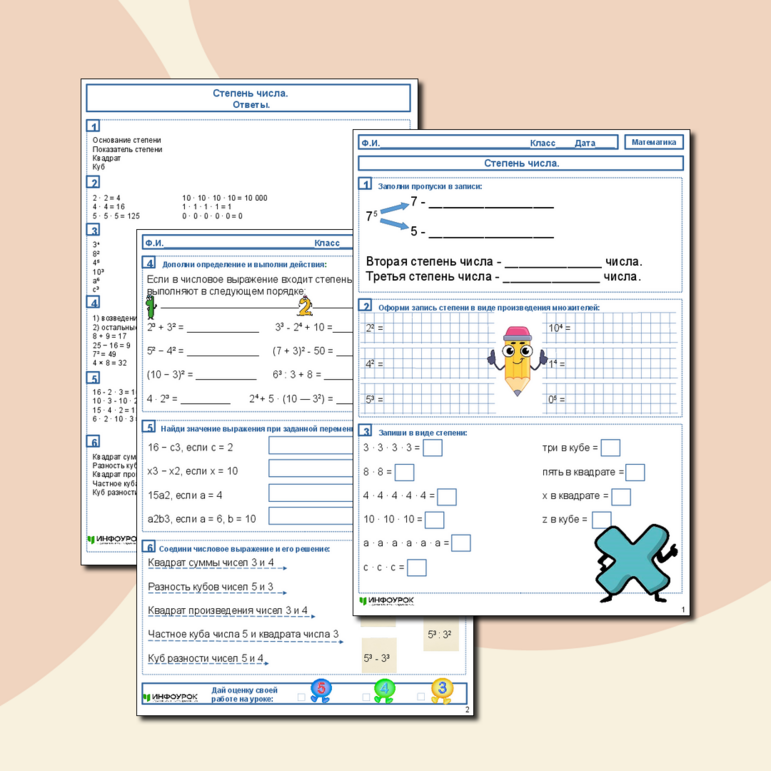Click "10 · 10 · 10 · 10 = 10 000" on answers sheet
Screen dimensions: 771x771
pos(225,198)
